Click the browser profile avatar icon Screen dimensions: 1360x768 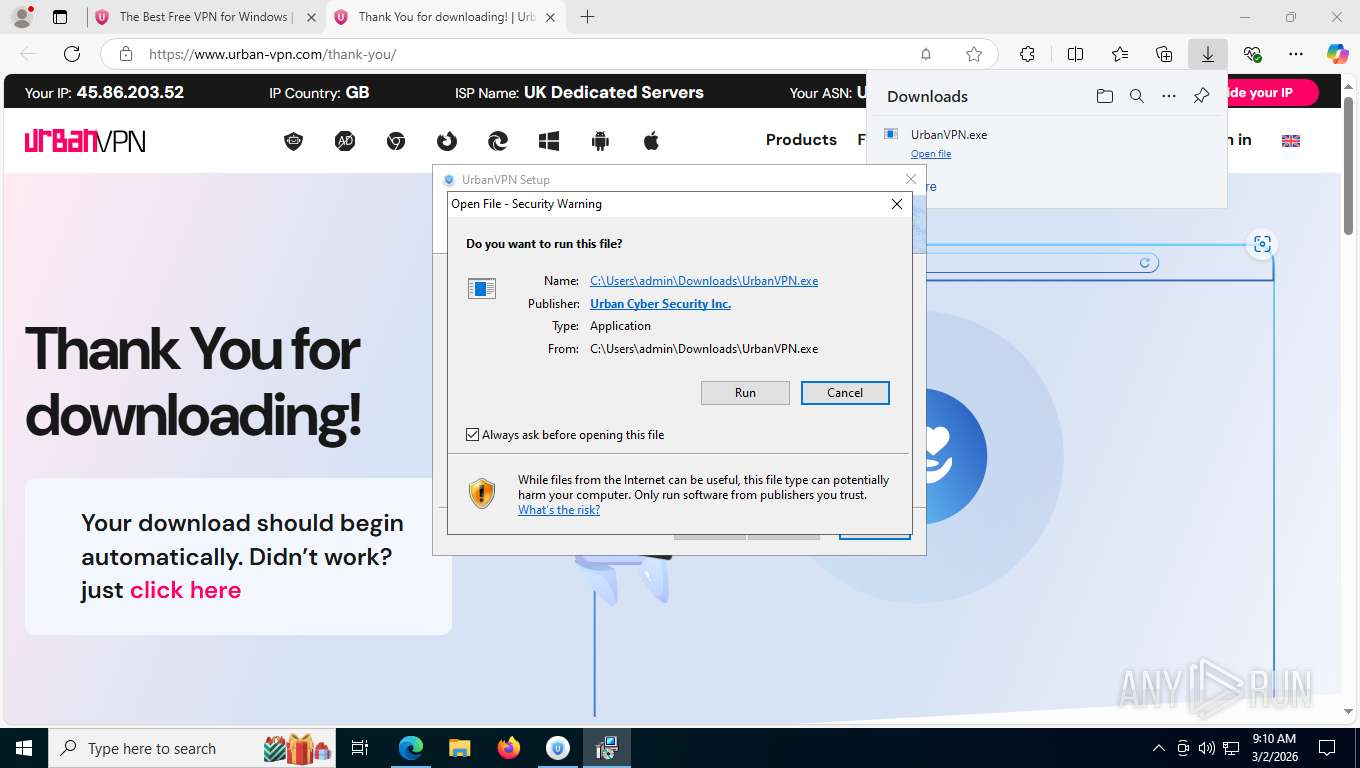[21, 17]
